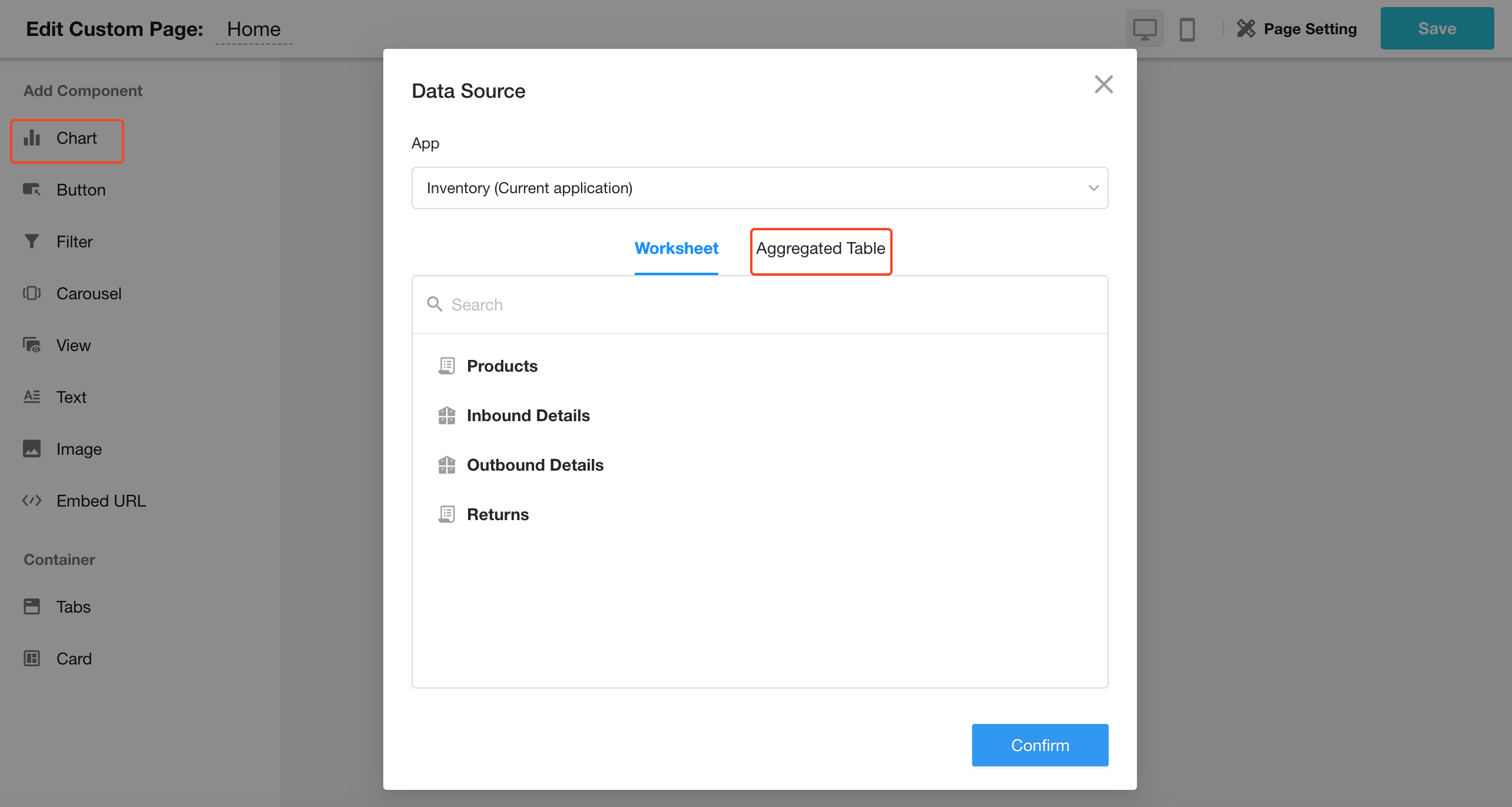Click the Embed URL code icon

pos(32,501)
